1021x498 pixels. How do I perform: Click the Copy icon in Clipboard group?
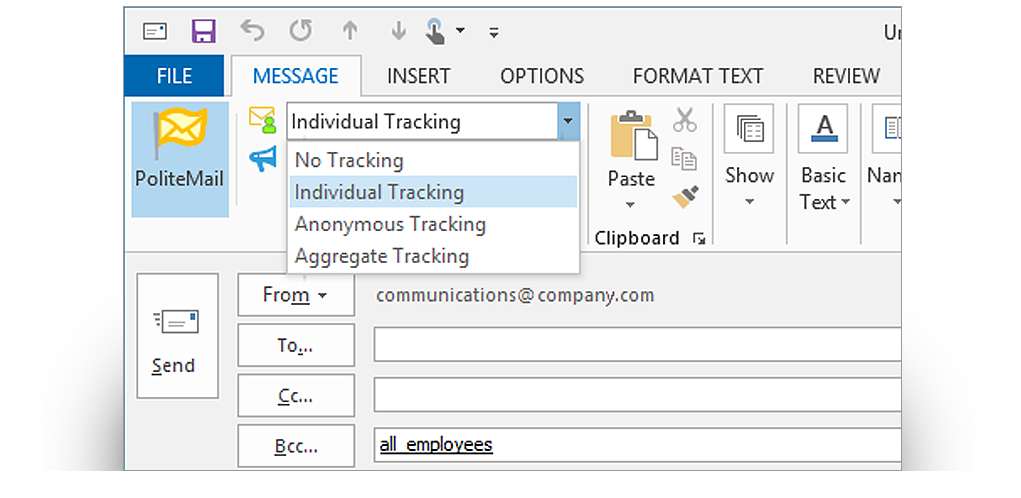[685, 158]
